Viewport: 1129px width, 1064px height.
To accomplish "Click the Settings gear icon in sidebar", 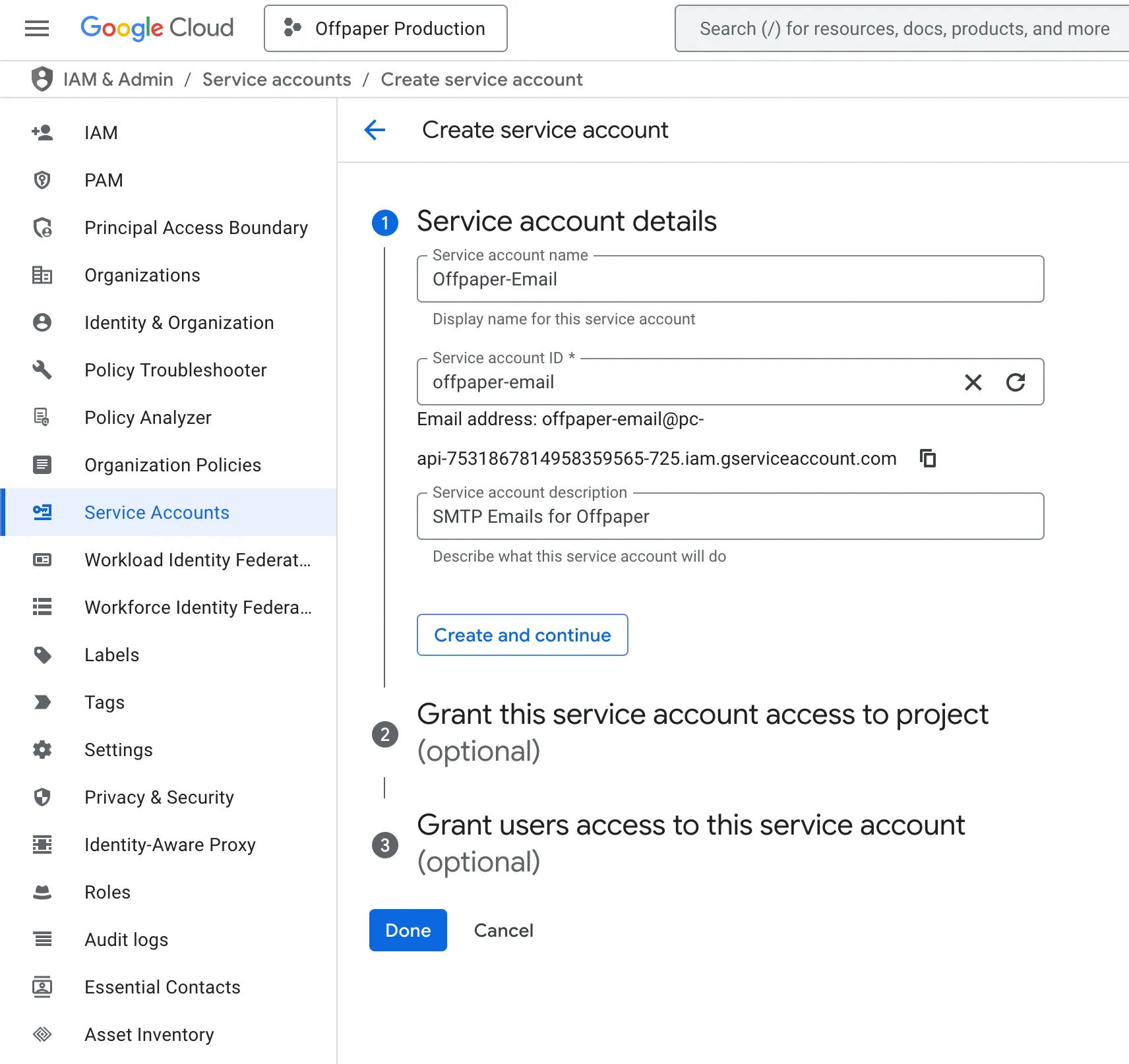I will coord(42,750).
